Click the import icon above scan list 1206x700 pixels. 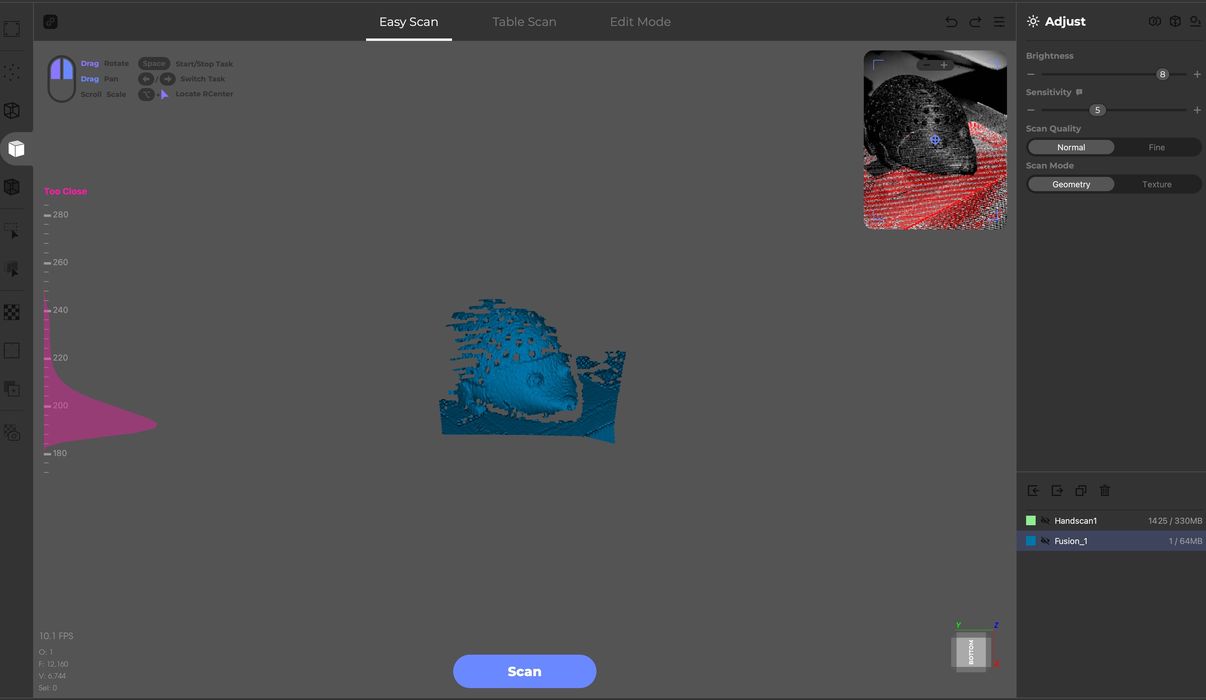click(1033, 491)
